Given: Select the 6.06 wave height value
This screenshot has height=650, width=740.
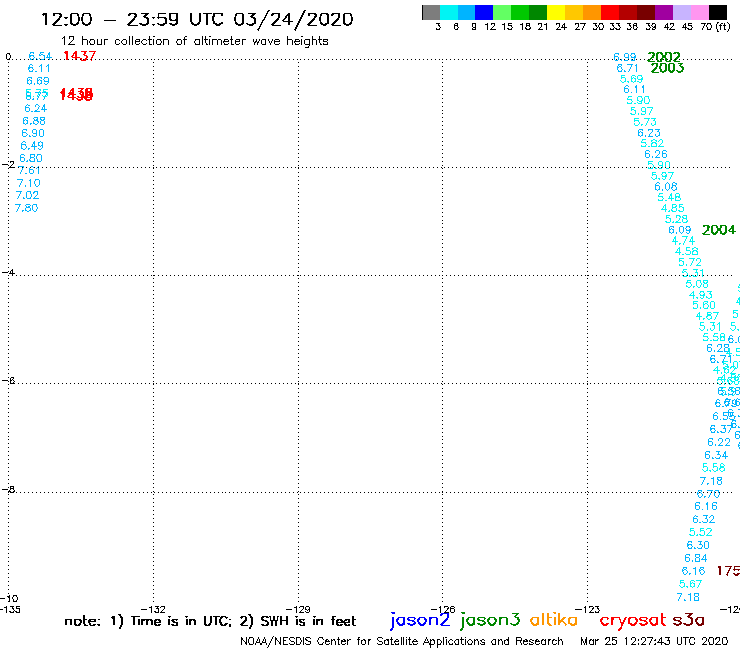Looking at the screenshot, I should click(x=666, y=187).
